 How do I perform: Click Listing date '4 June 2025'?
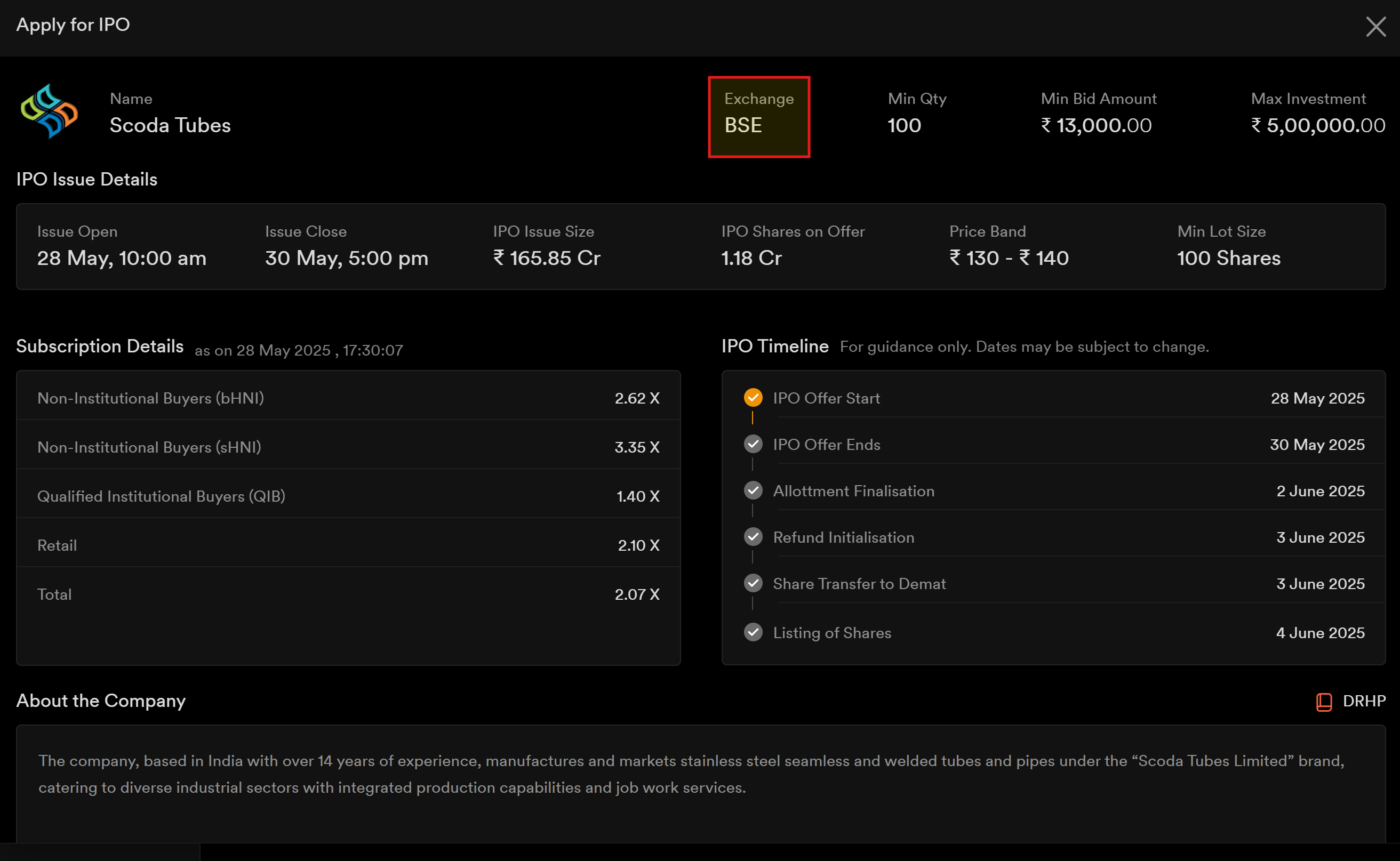(x=1320, y=633)
